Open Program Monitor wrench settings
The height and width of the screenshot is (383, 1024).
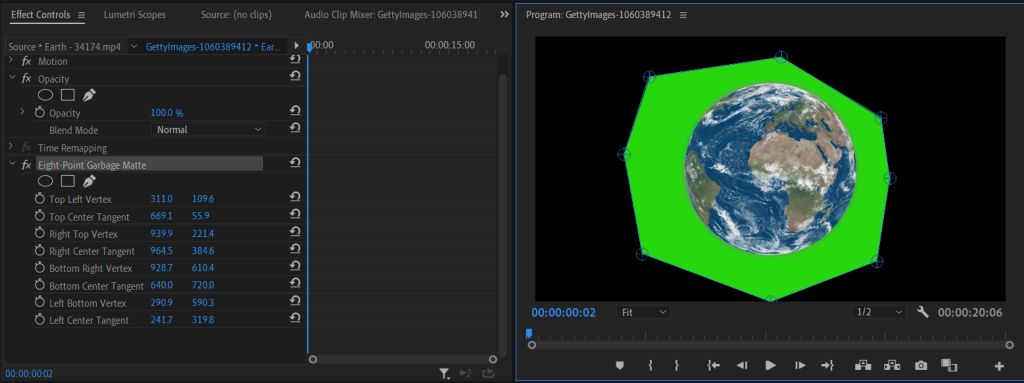point(923,312)
